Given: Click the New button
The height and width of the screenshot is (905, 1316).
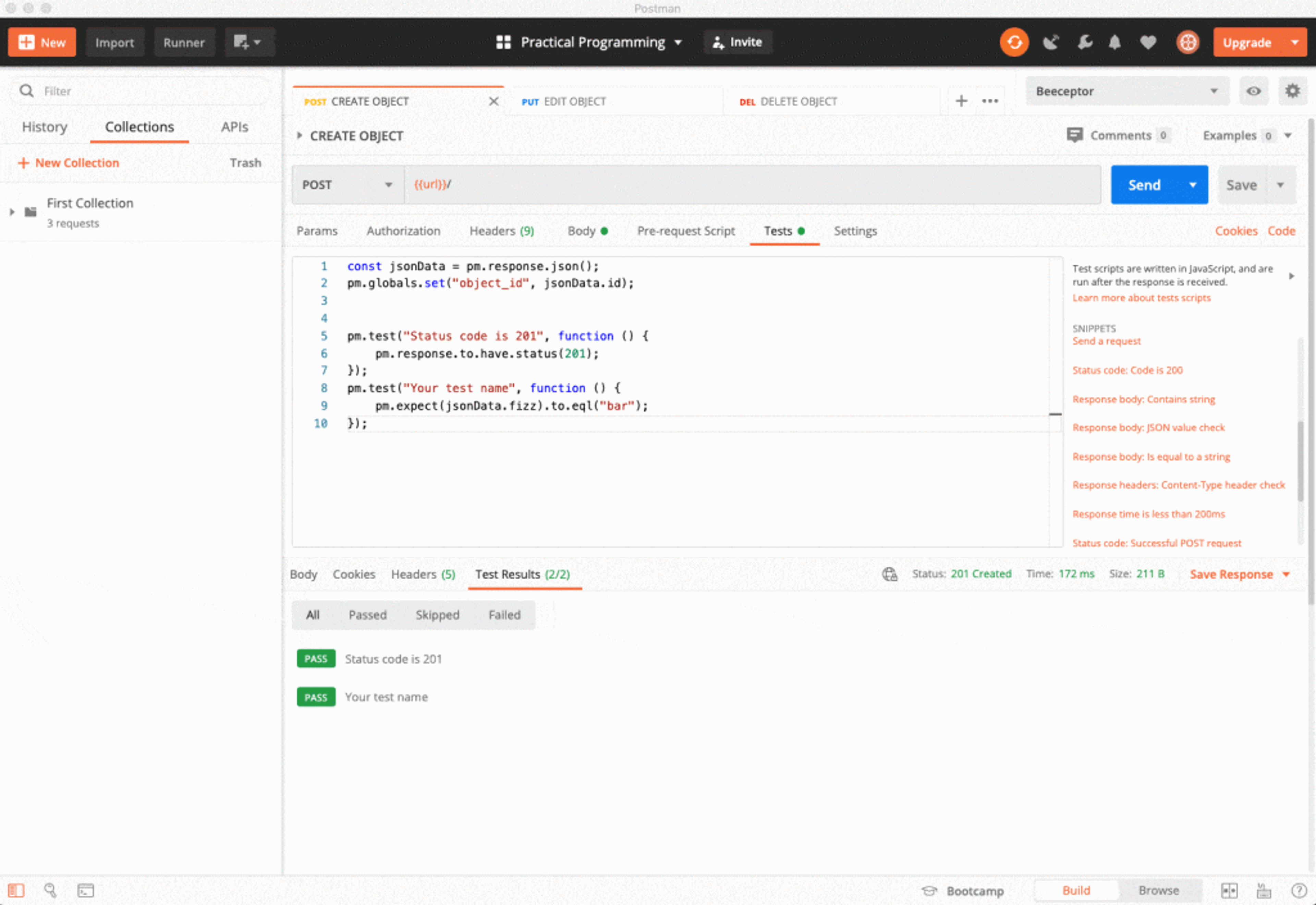Looking at the screenshot, I should (x=42, y=43).
